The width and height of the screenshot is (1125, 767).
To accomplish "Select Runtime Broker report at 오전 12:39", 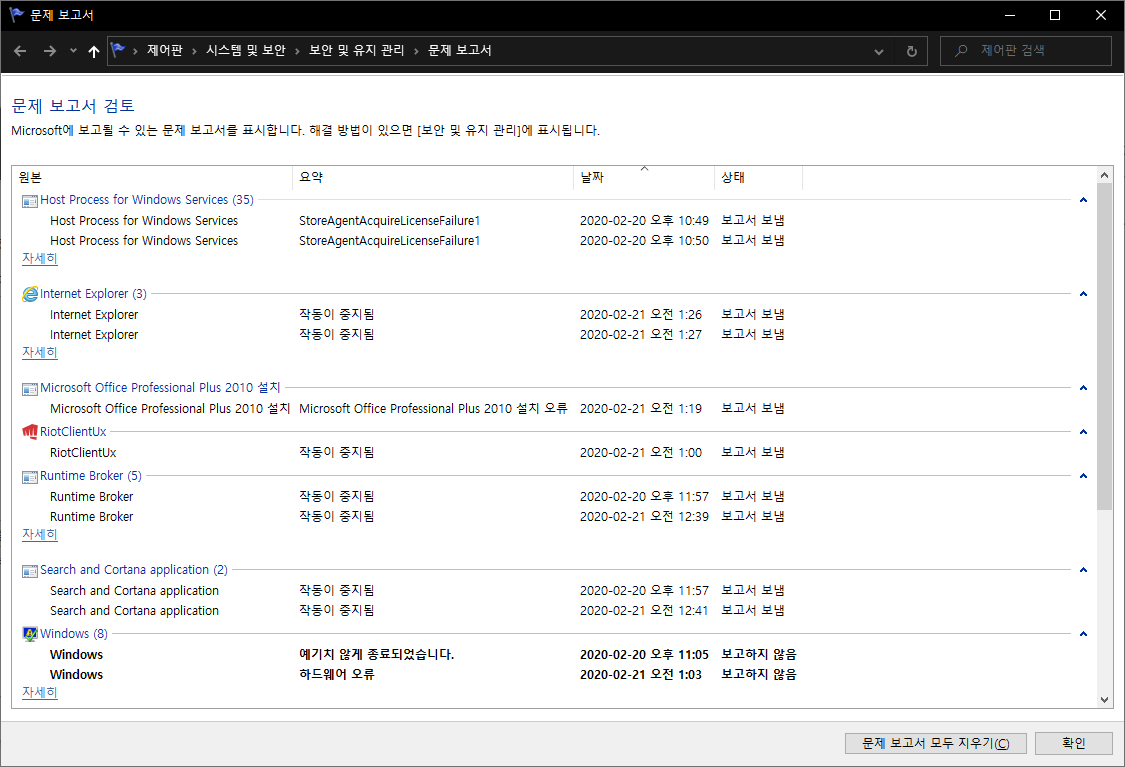I will [417, 517].
